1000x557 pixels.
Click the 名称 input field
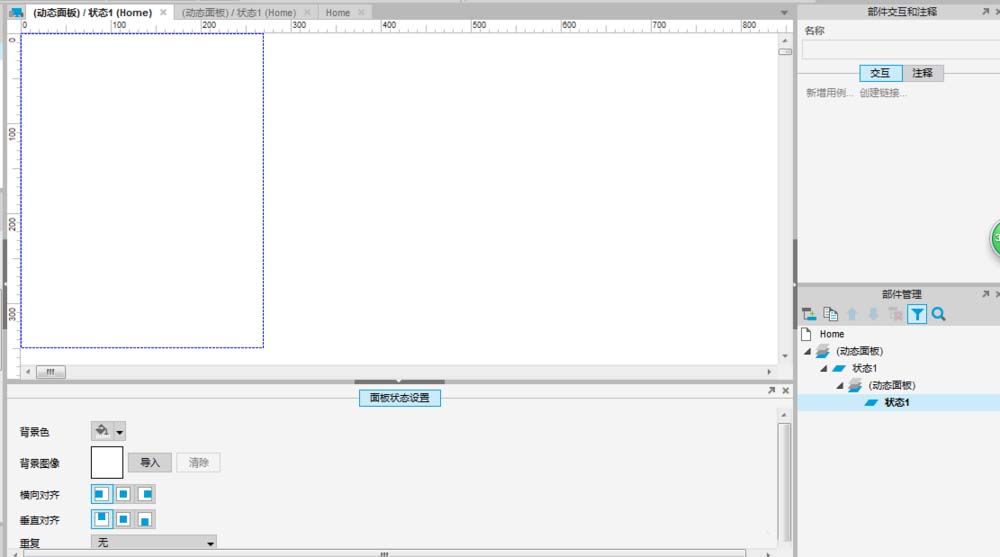coord(901,50)
